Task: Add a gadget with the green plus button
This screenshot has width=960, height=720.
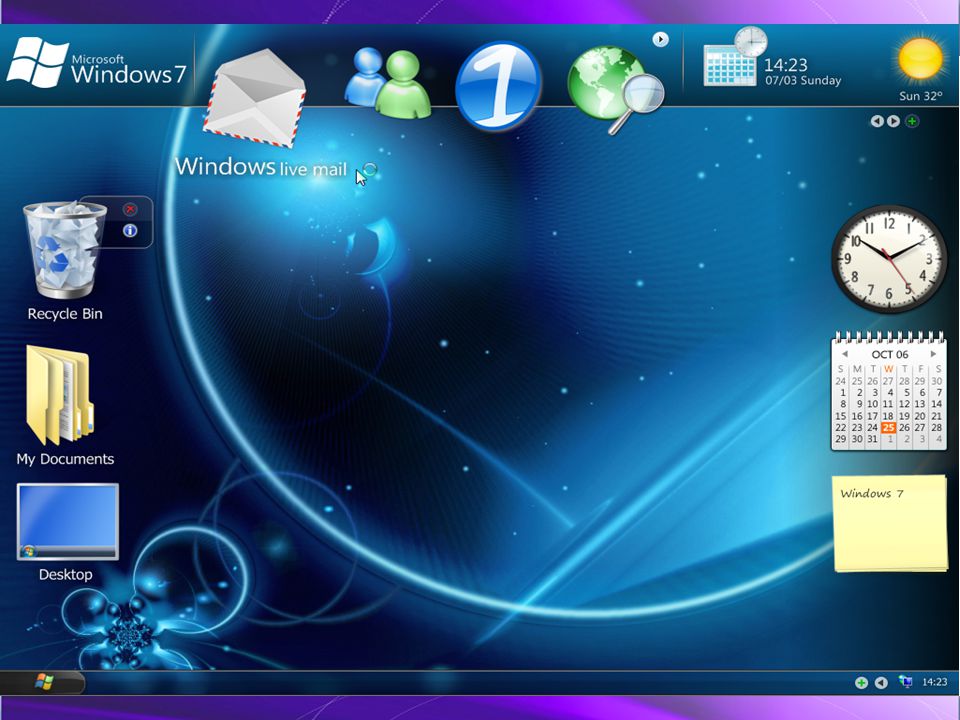Action: point(912,121)
